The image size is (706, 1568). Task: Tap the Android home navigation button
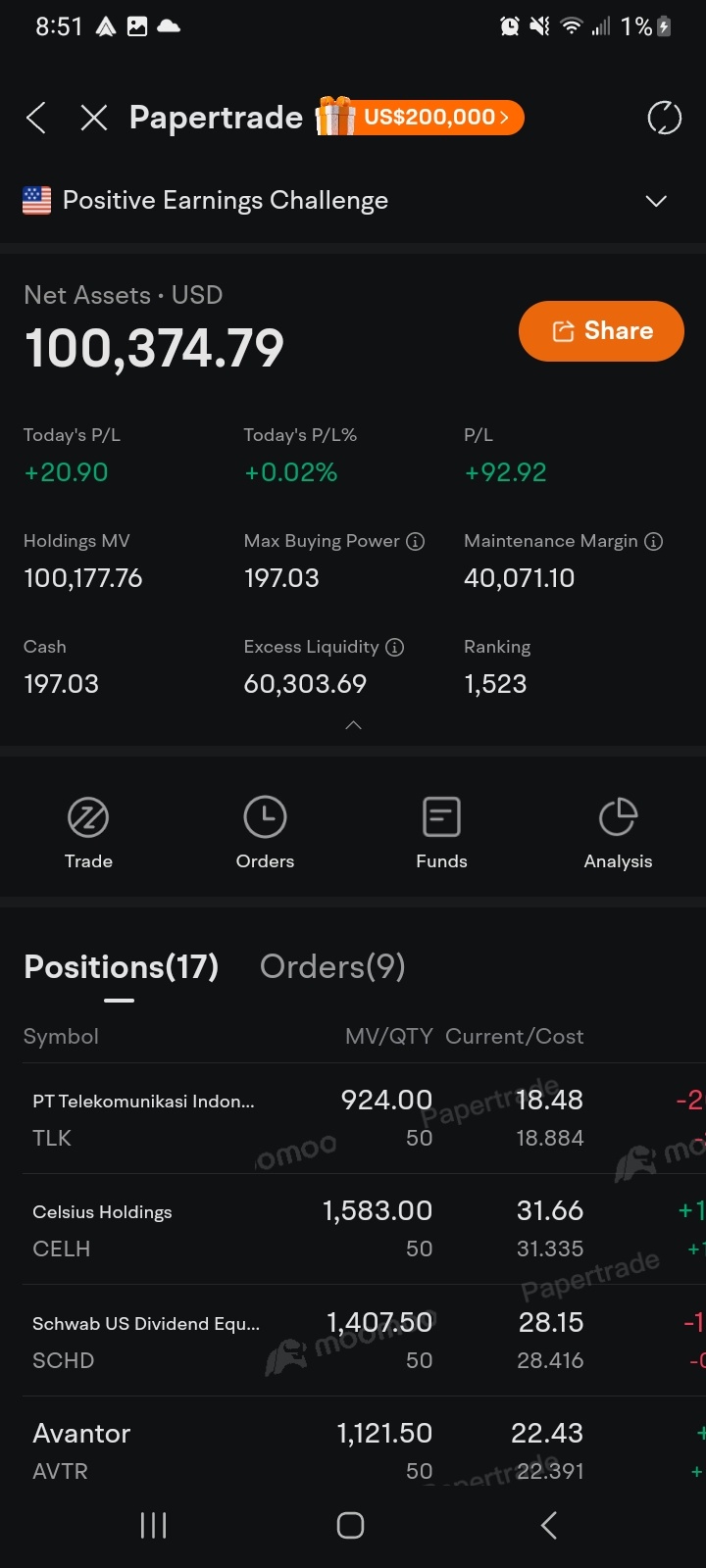[x=350, y=1525]
